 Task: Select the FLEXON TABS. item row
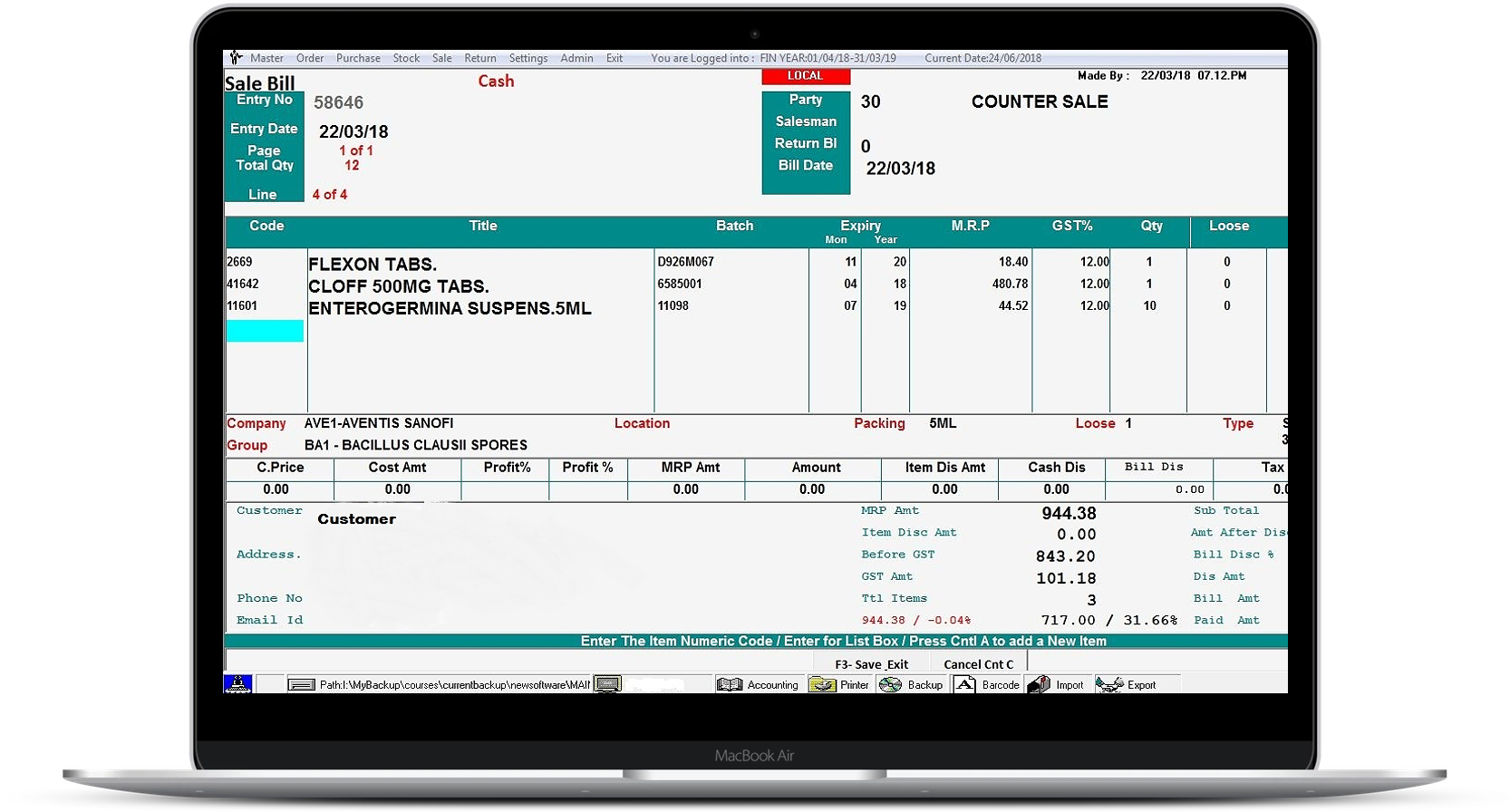pos(373,265)
